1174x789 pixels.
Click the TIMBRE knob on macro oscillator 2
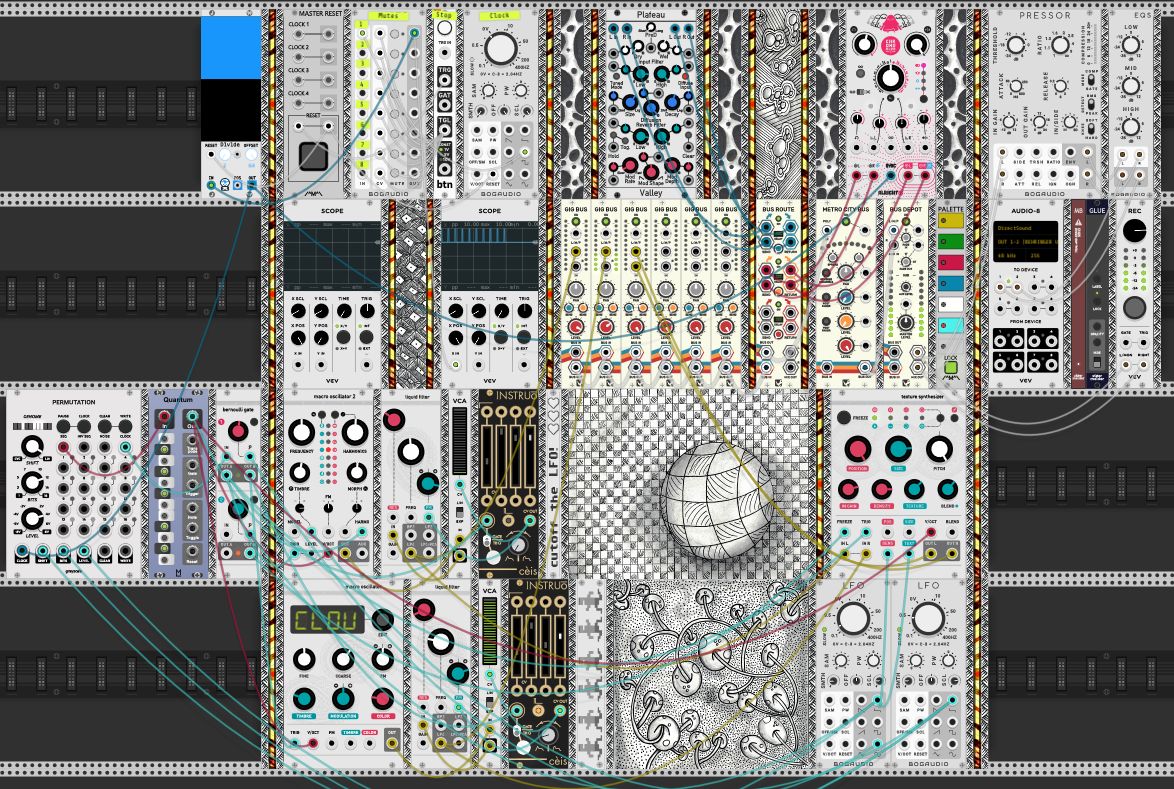click(x=299, y=472)
